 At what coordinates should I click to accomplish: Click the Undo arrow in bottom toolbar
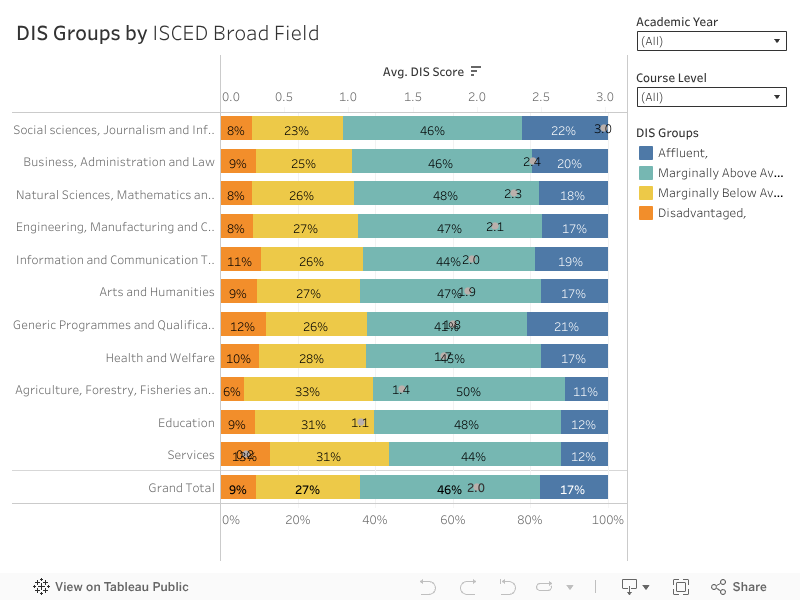click(428, 587)
